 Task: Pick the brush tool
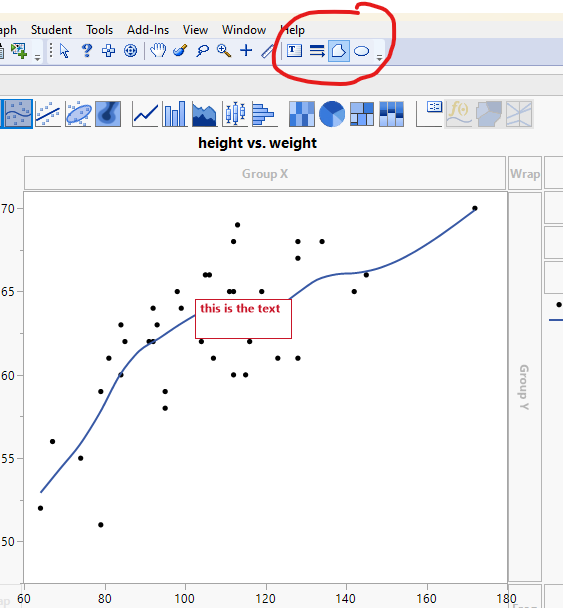[x=180, y=51]
